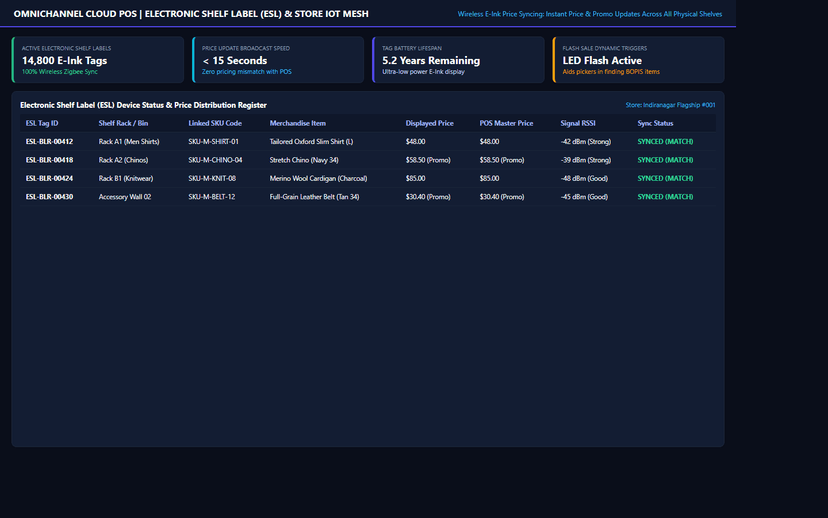Click the ESL Device Status register heading
The width and height of the screenshot is (828, 518).
click(143, 105)
